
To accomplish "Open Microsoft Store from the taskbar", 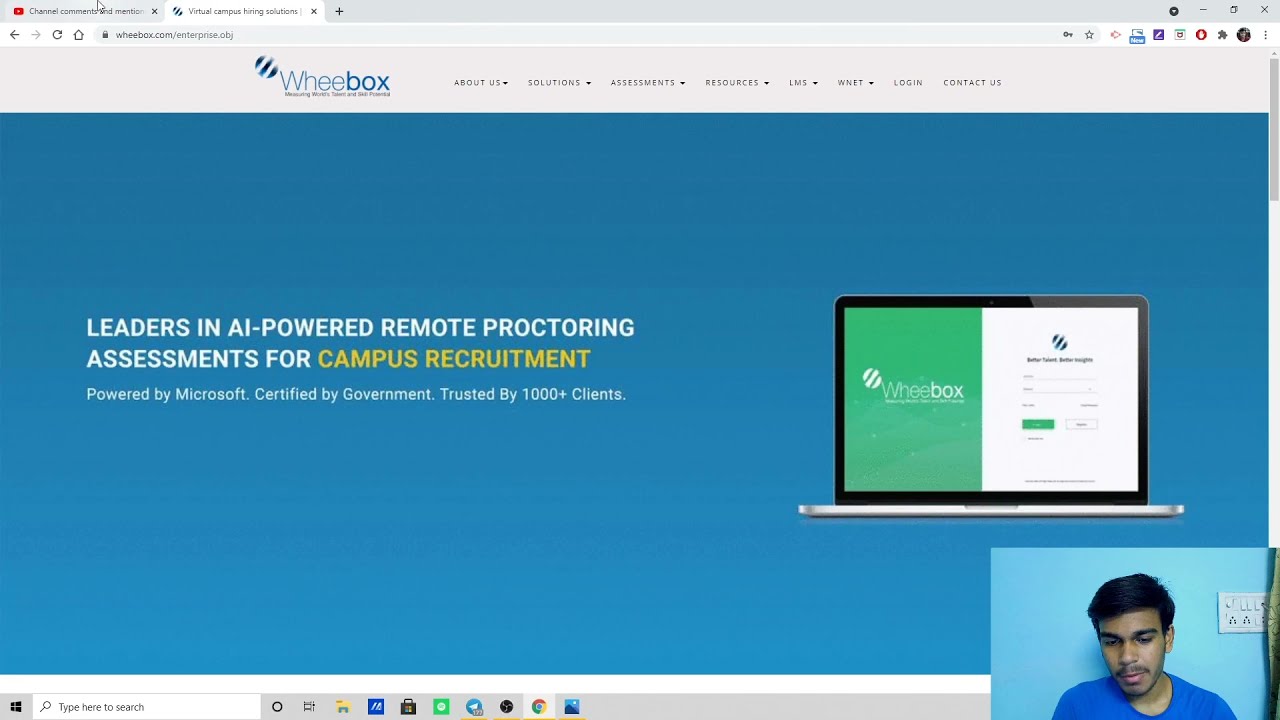I will click(x=408, y=707).
